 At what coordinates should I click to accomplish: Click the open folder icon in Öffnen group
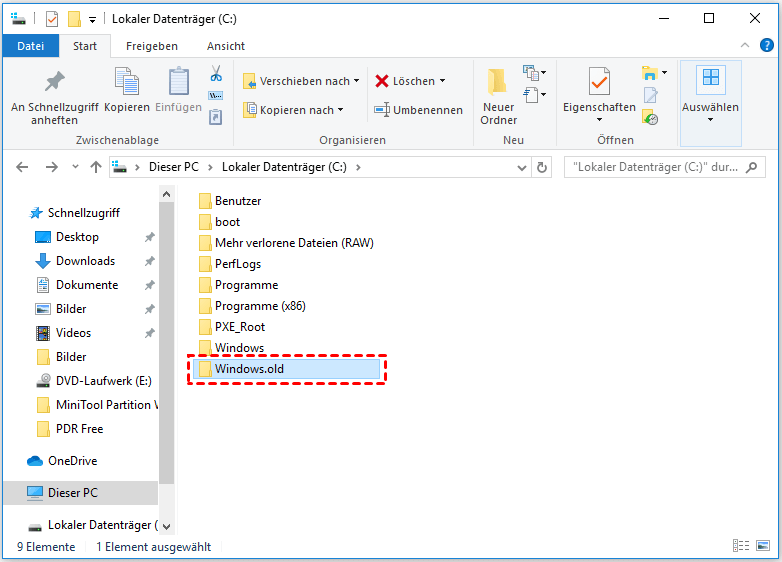(649, 73)
